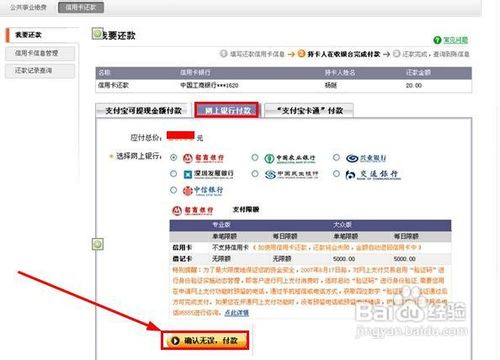Click the 支付限额 heading
The width and height of the screenshot is (500, 360).
click(246, 209)
